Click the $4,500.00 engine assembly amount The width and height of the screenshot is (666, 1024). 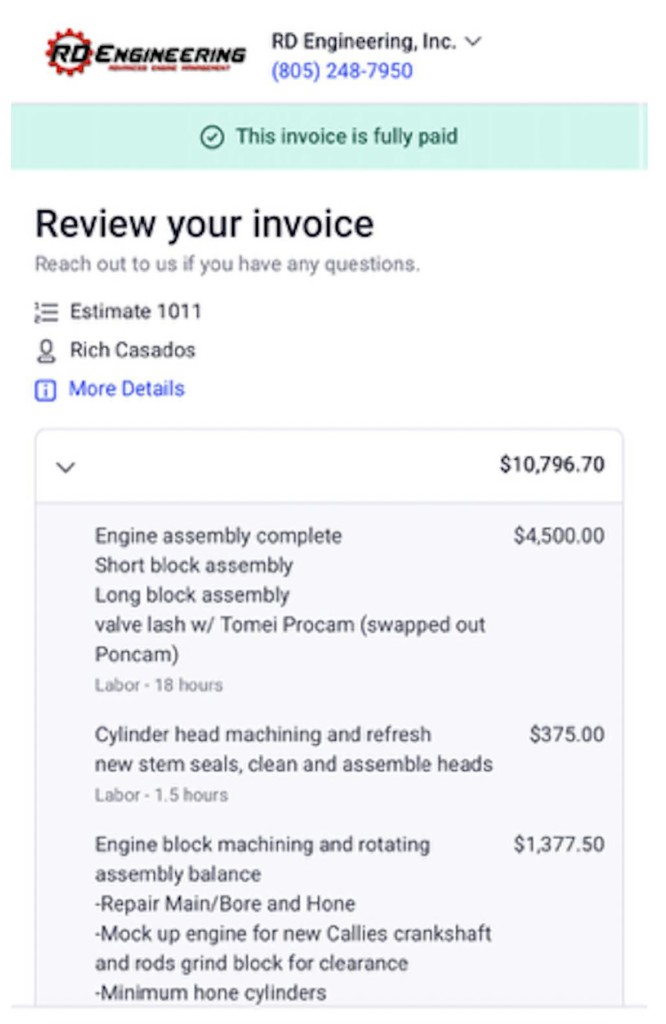click(559, 536)
